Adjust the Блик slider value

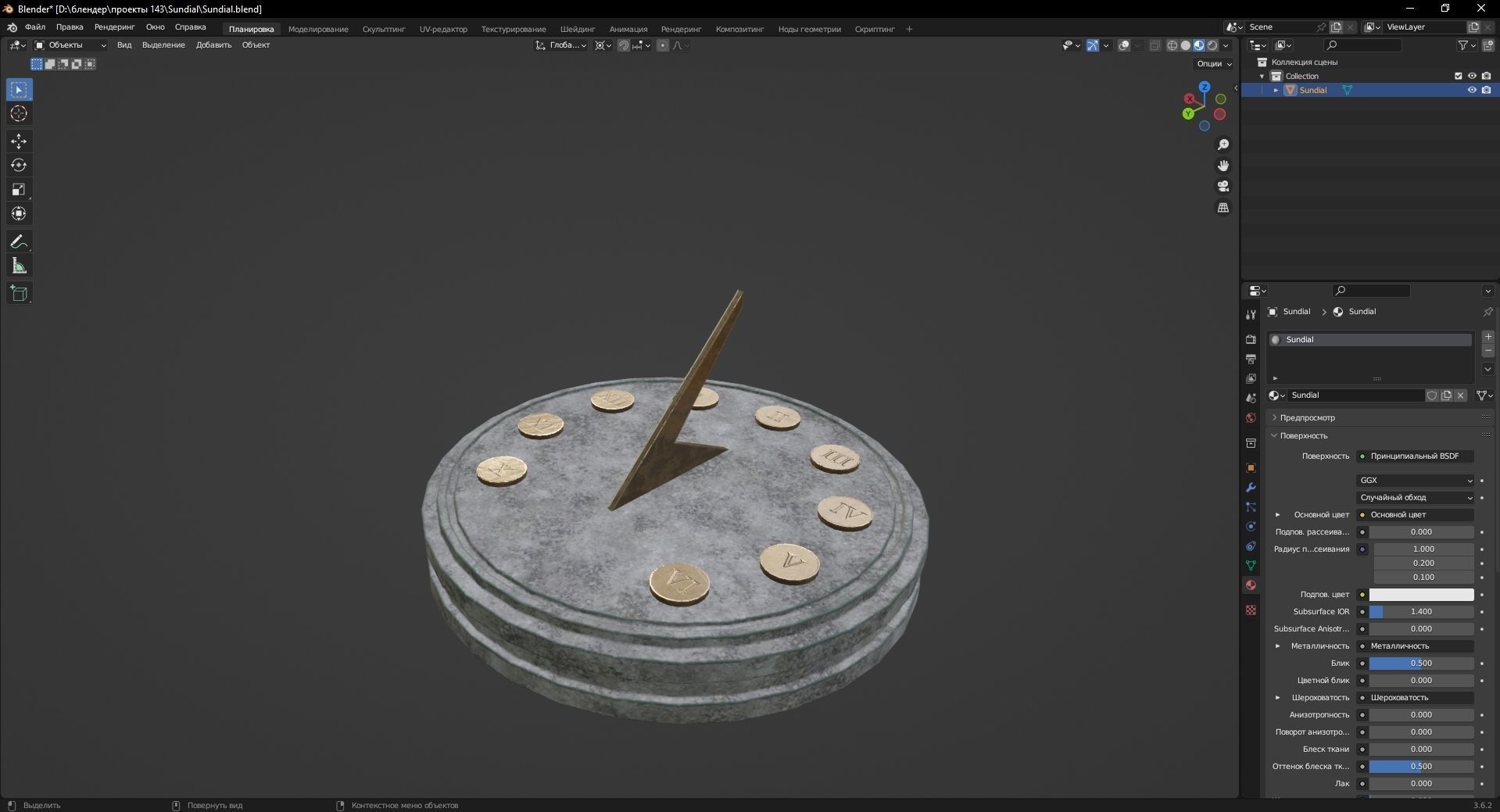point(1420,663)
